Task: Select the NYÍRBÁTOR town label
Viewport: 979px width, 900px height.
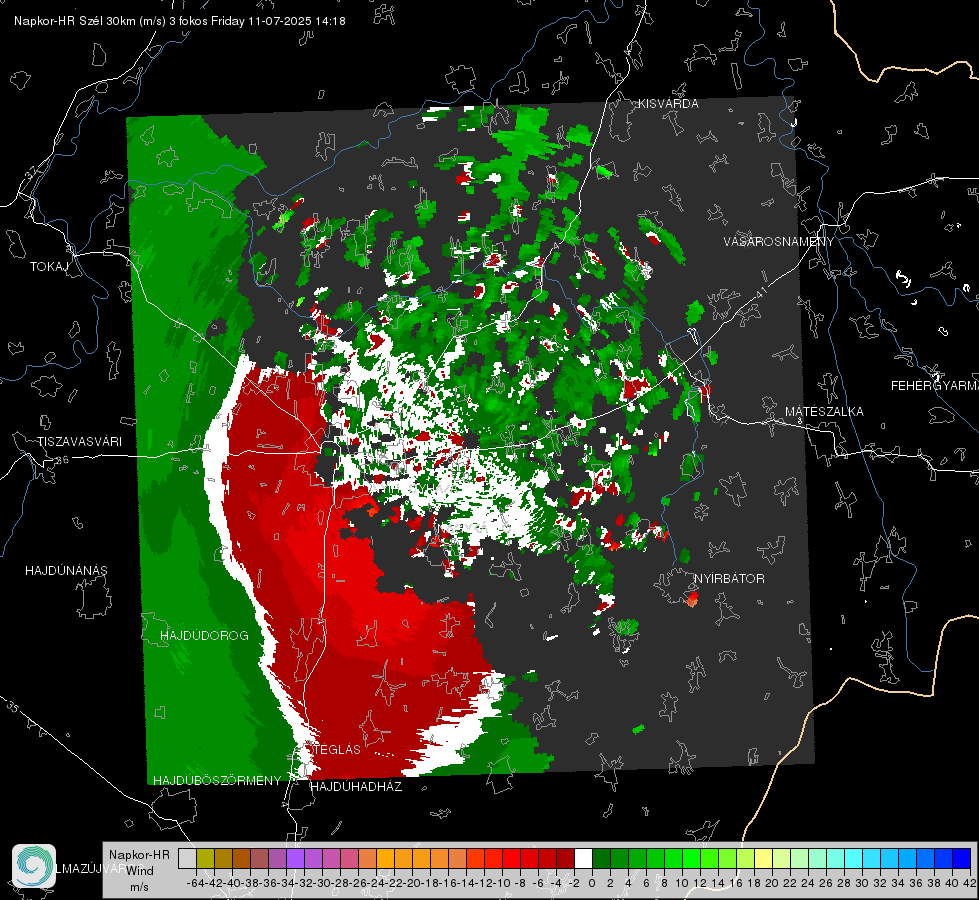Action: (729, 578)
